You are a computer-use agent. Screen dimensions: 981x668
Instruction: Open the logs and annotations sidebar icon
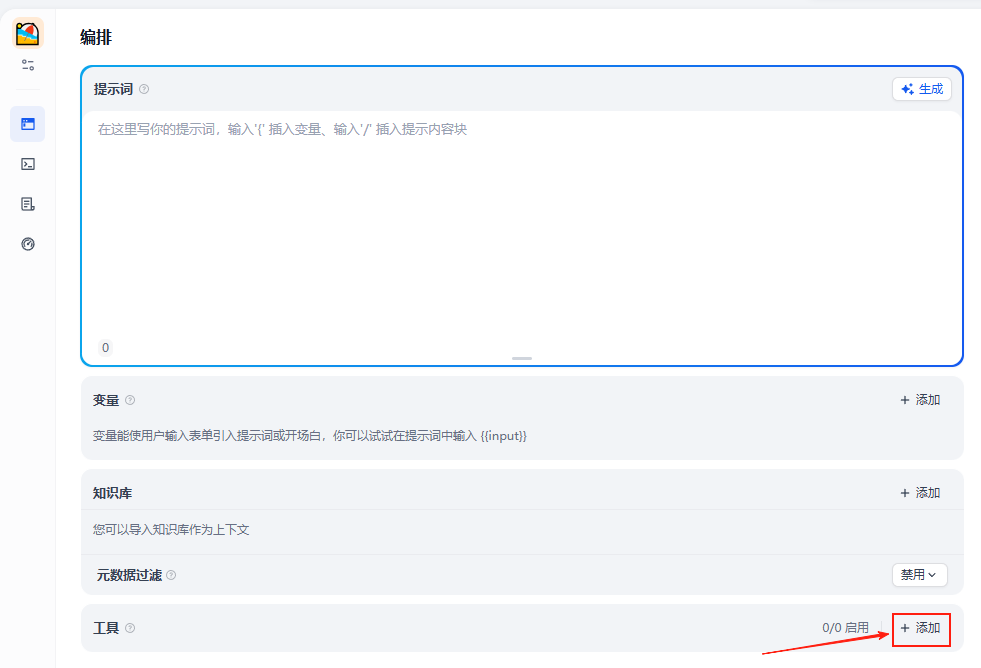[28, 204]
